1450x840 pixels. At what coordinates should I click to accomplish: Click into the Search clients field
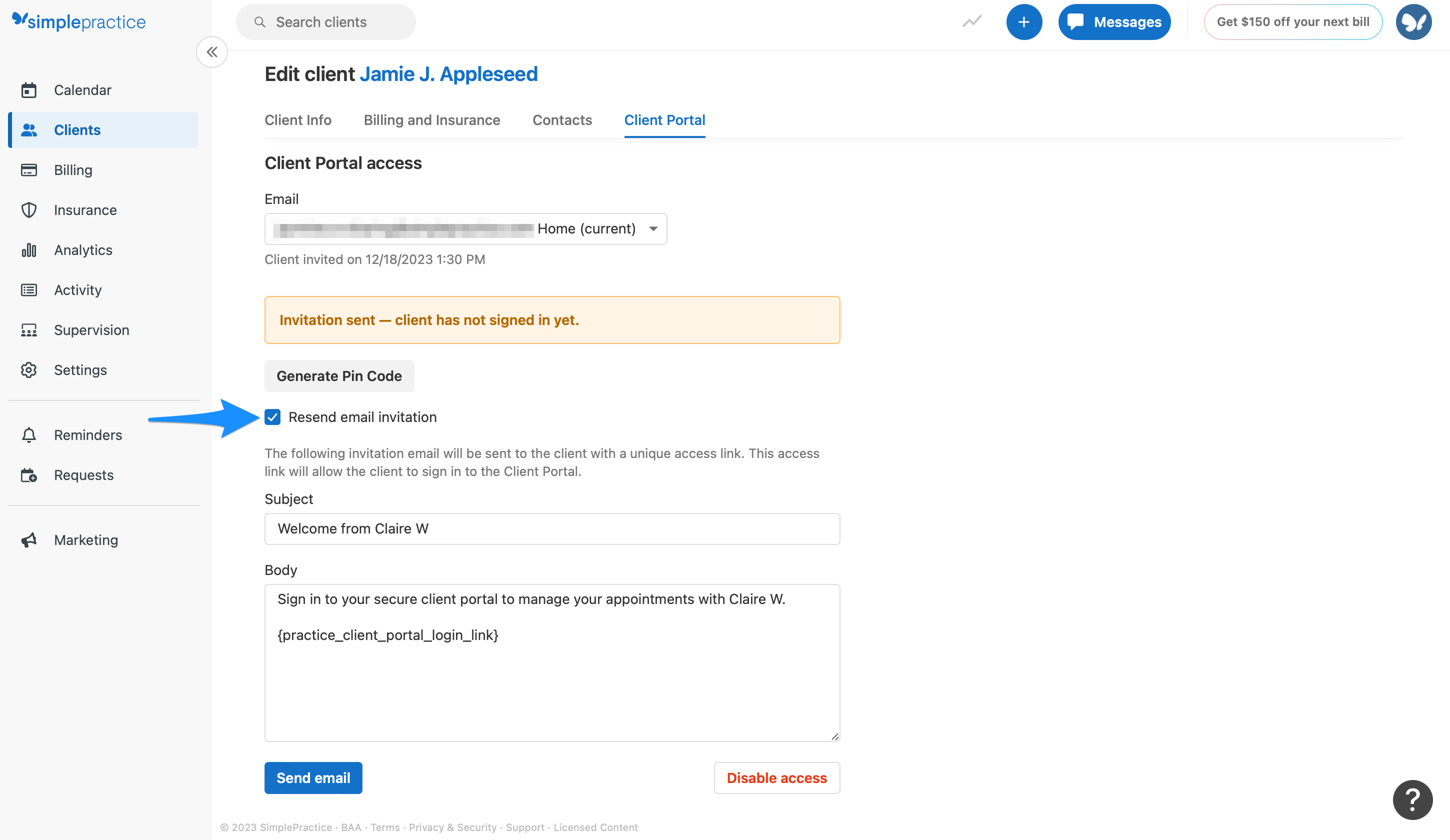pos(325,22)
